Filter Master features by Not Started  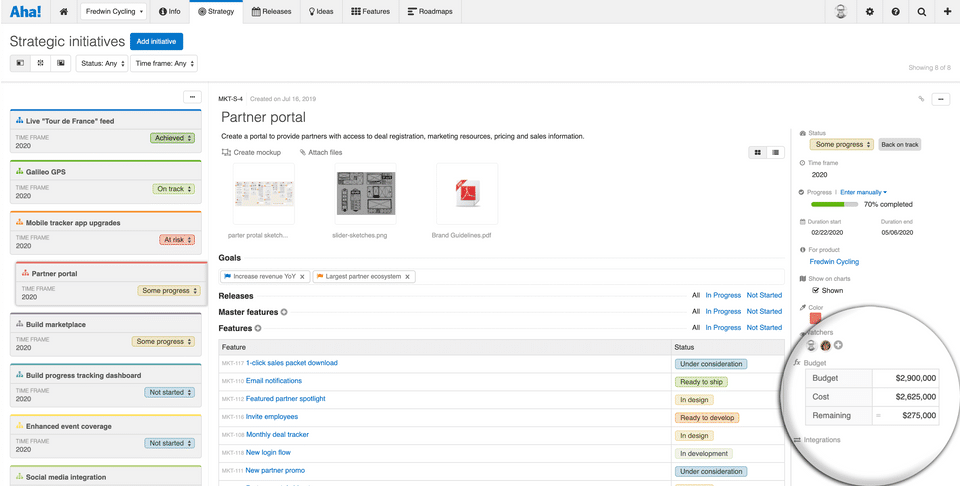pyautogui.click(x=764, y=312)
